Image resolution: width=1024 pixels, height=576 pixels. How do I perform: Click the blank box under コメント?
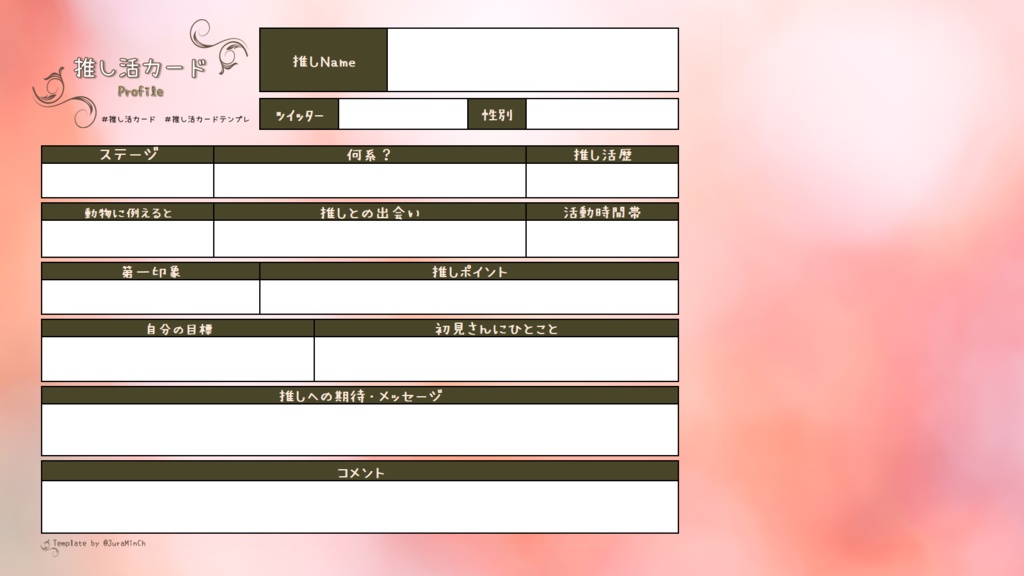(x=360, y=507)
